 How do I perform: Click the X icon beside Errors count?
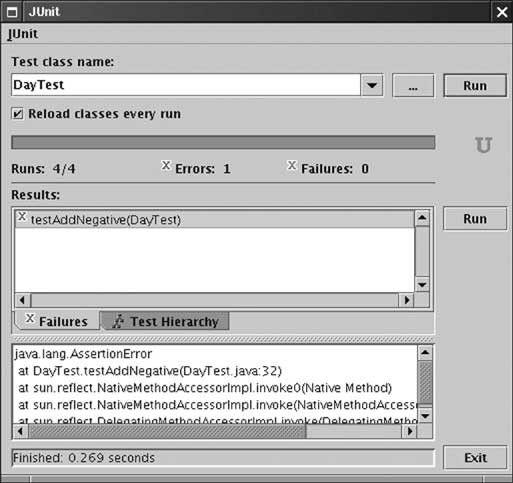166,165
